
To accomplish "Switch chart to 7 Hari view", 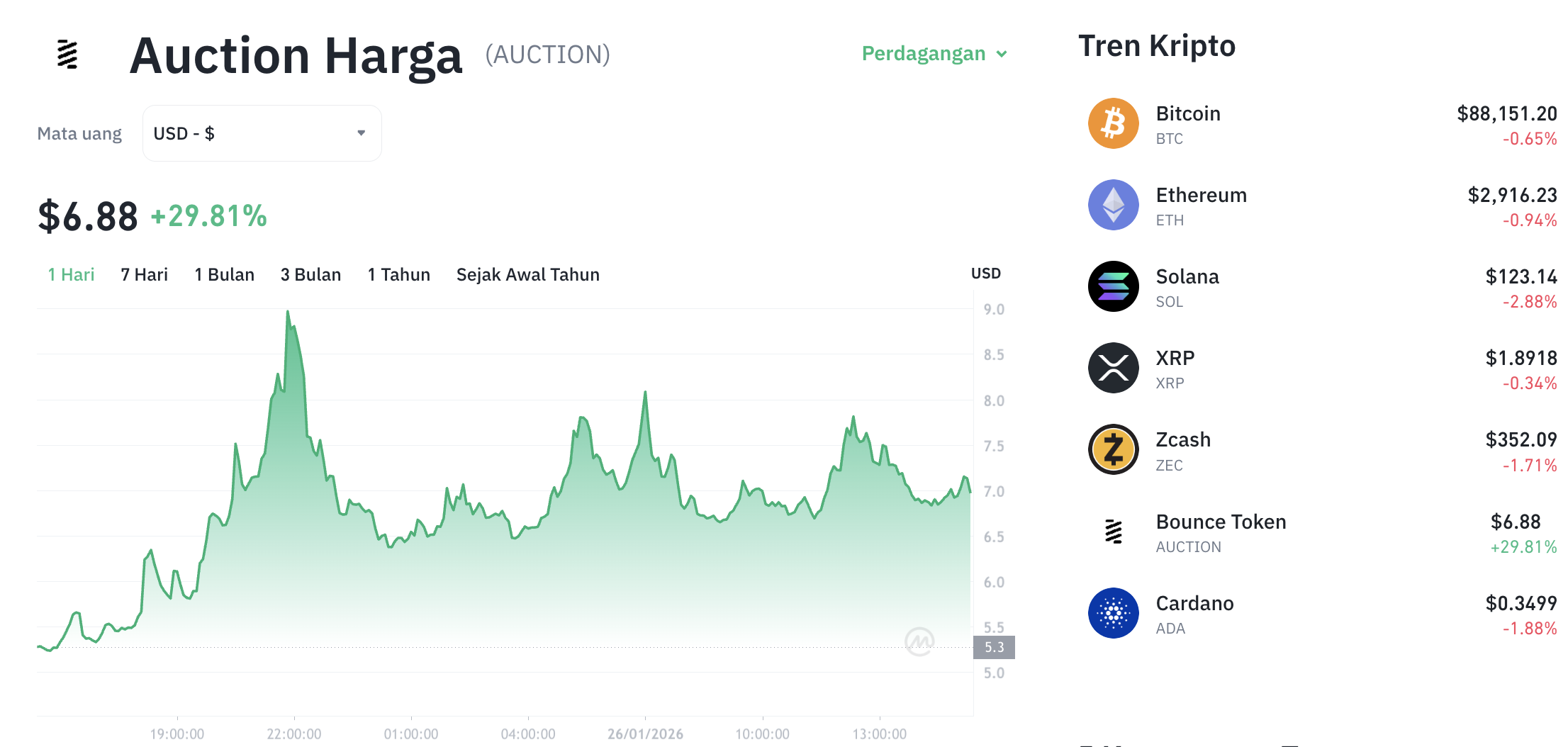I will pos(144,274).
